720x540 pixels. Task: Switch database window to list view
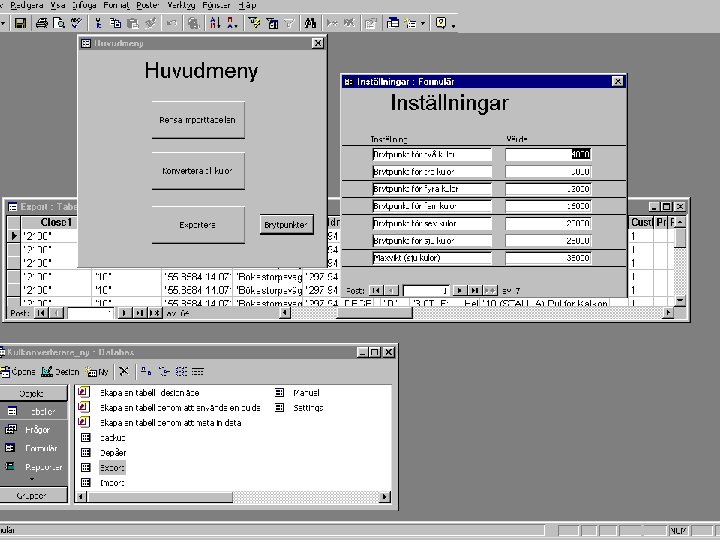(x=181, y=371)
